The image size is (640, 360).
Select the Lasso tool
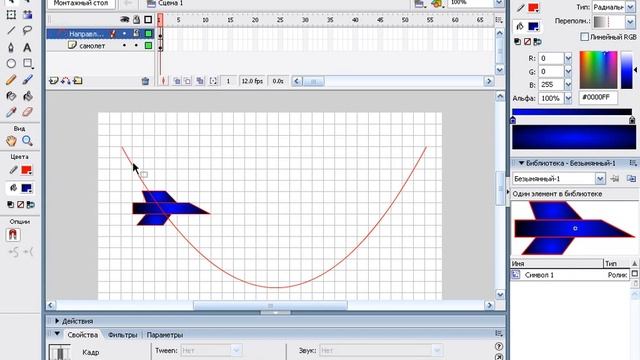coord(27,31)
